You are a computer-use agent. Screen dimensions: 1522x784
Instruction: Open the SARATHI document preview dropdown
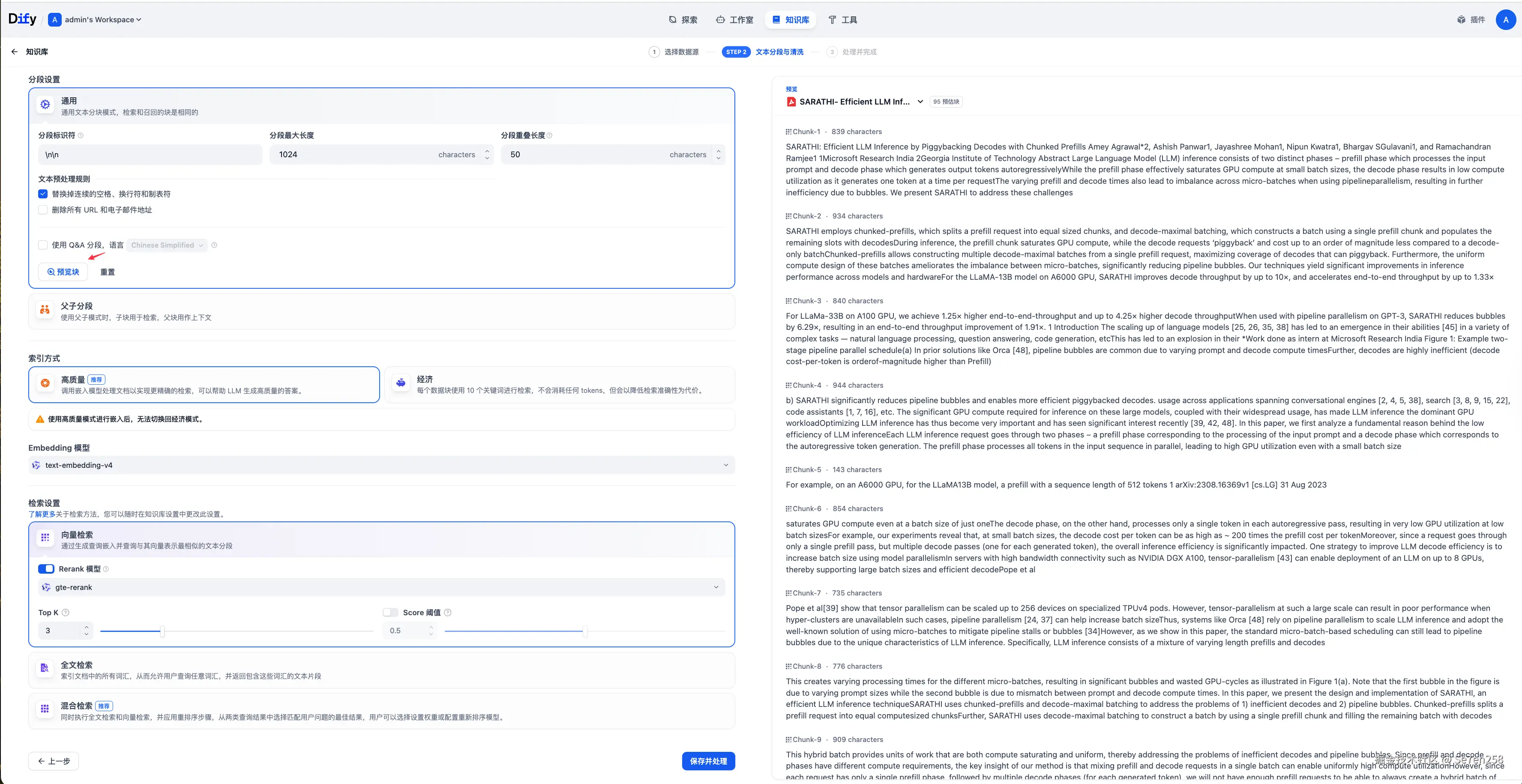pos(920,102)
